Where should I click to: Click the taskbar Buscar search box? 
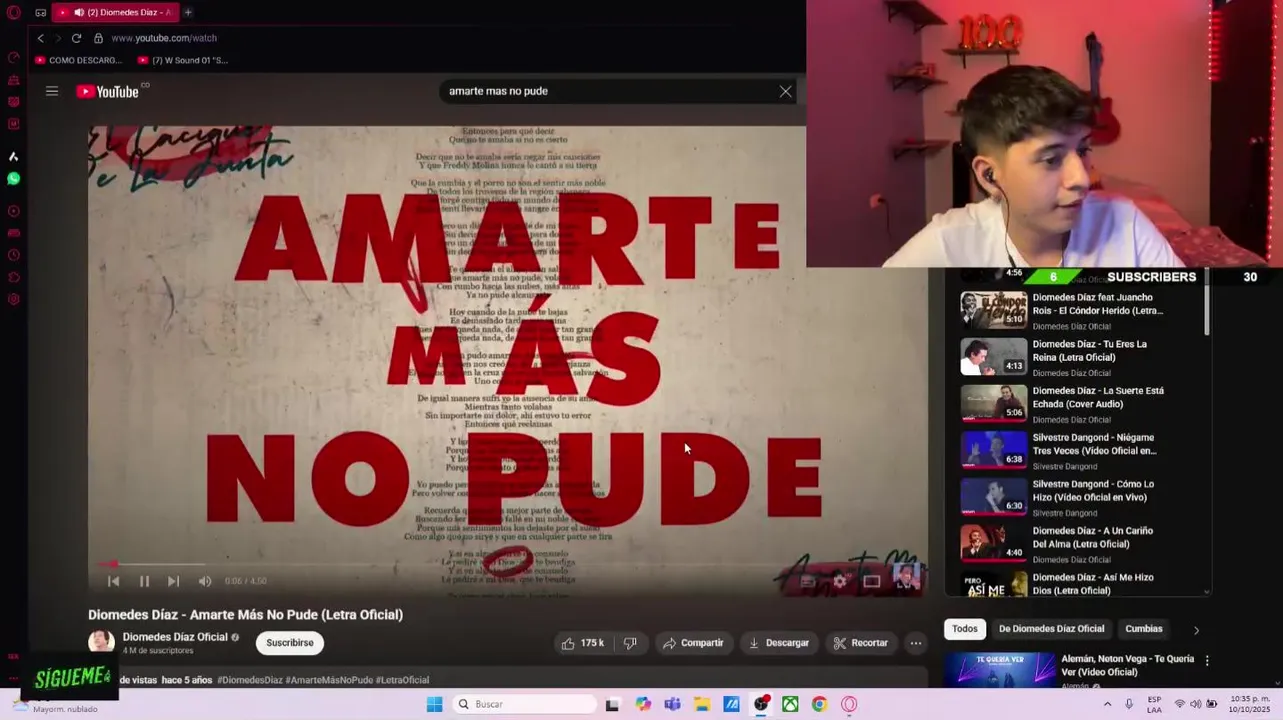524,704
